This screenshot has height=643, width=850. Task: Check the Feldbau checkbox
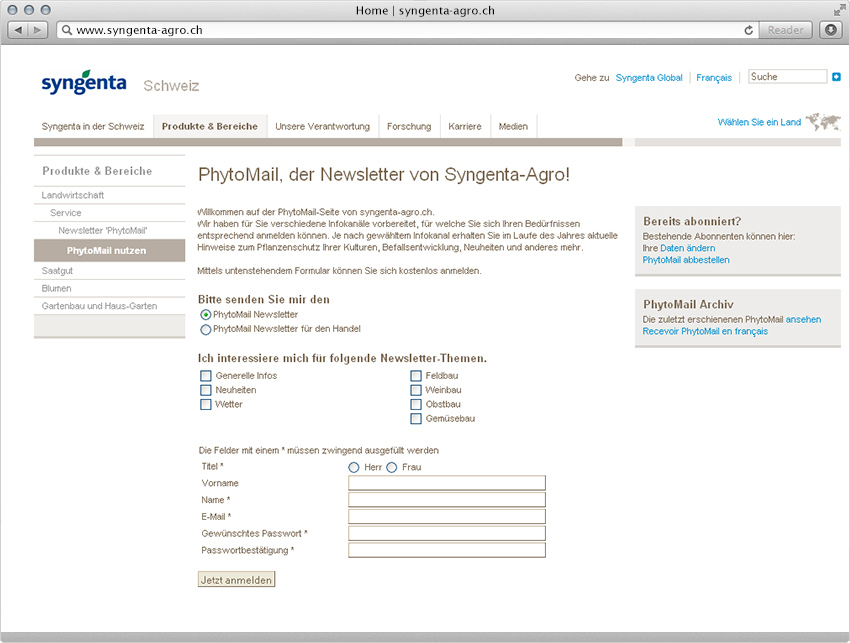click(x=416, y=376)
